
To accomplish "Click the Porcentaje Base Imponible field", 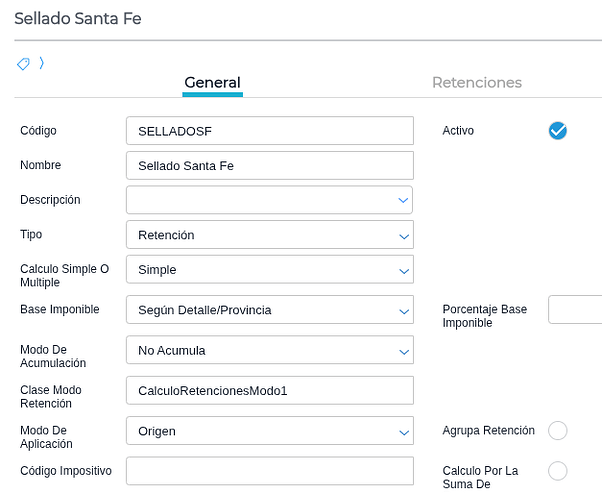I will [576, 310].
